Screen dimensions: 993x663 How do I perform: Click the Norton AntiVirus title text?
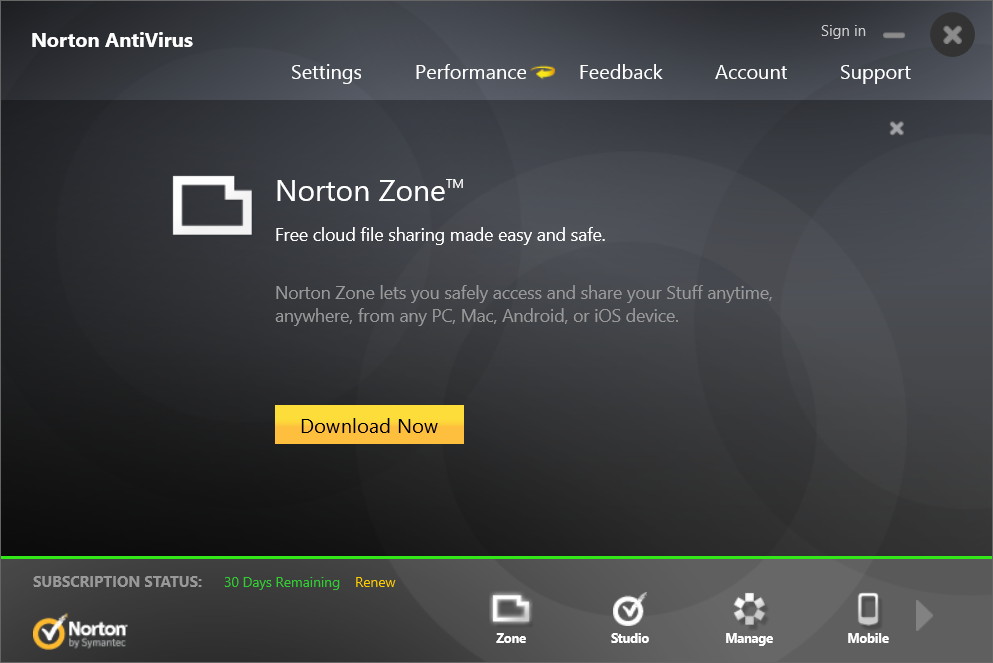(x=112, y=41)
